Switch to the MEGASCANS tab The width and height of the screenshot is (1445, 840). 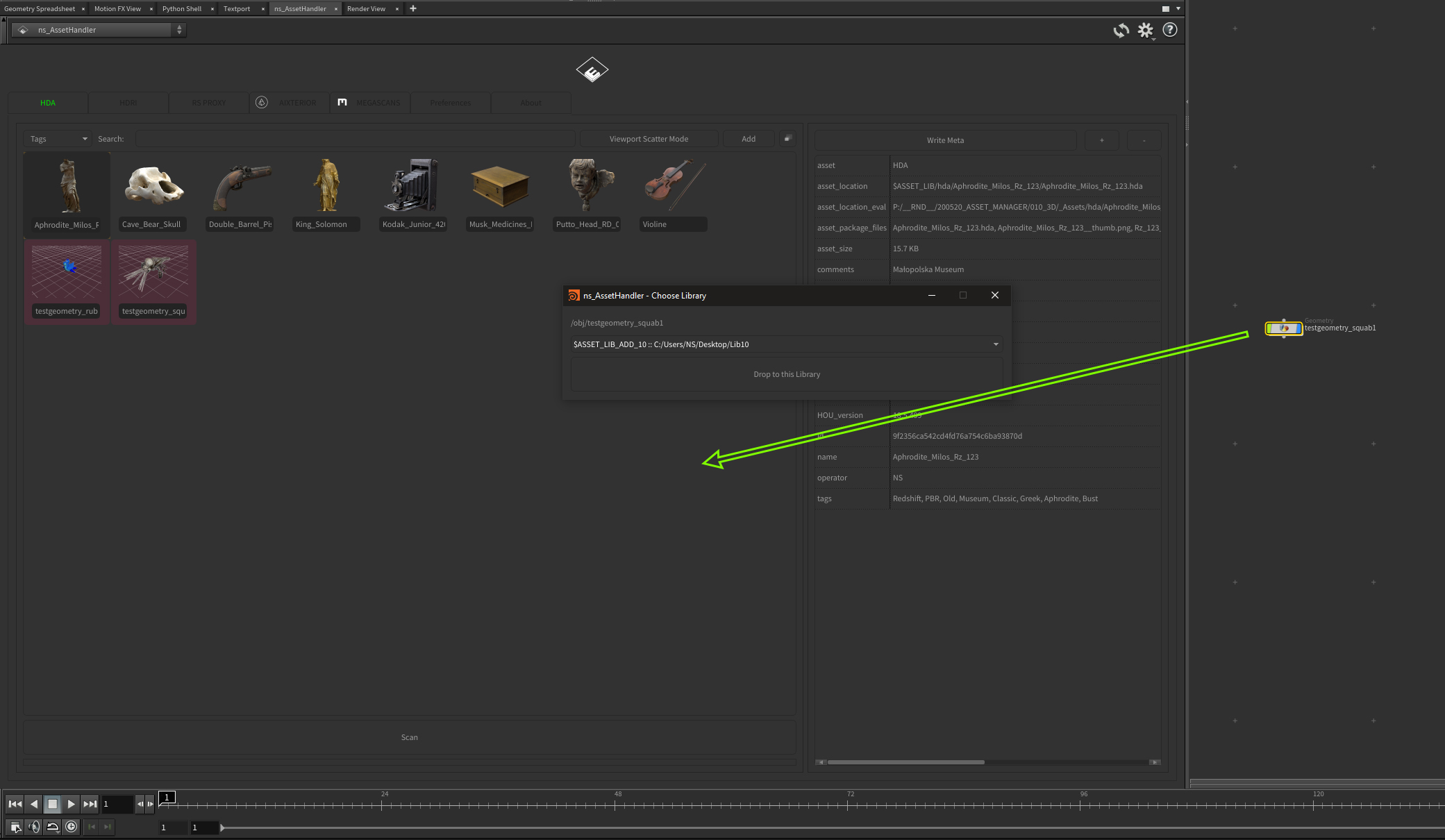pos(370,103)
